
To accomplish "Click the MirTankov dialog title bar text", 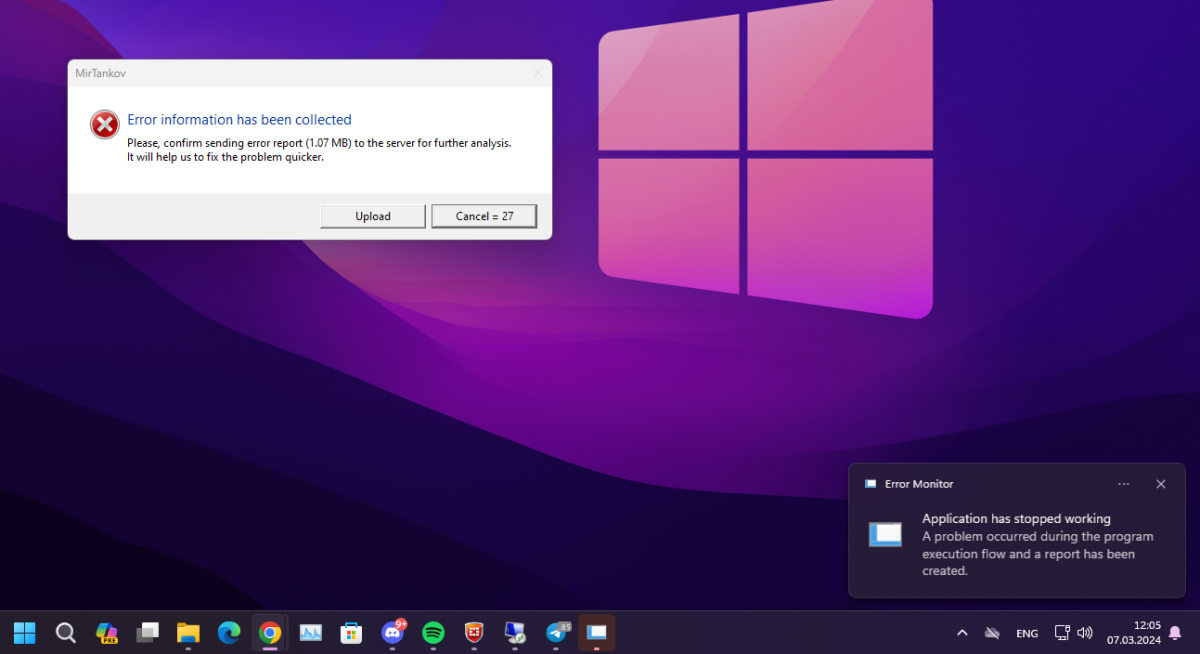I will pos(101,73).
